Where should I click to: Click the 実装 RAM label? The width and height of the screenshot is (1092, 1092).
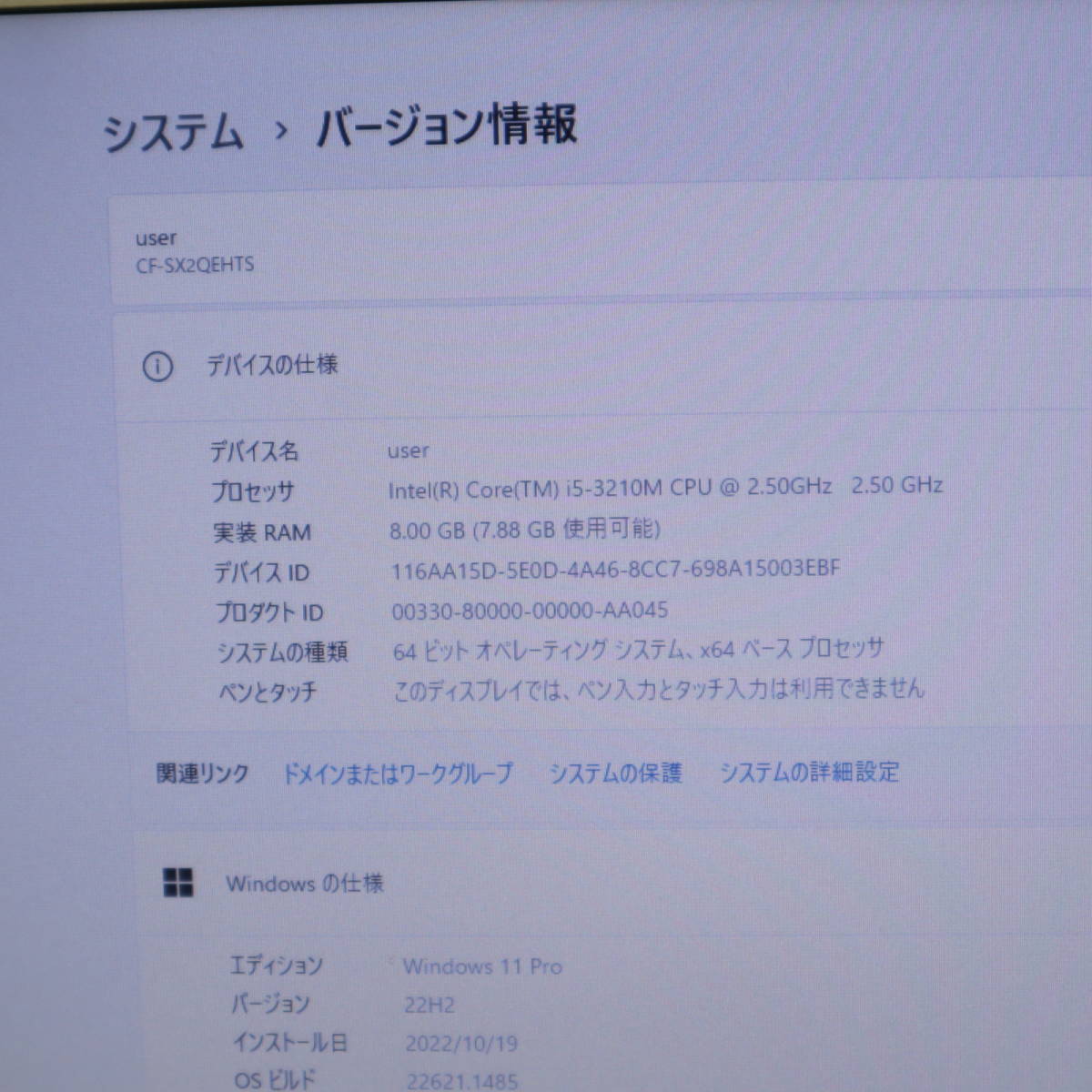point(262,531)
